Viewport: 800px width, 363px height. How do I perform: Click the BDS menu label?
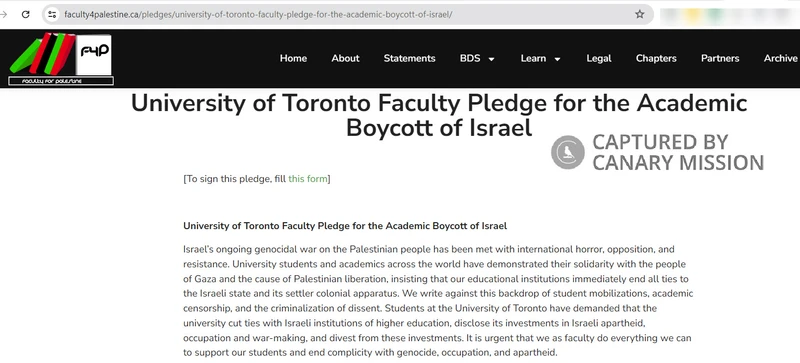[x=470, y=58]
